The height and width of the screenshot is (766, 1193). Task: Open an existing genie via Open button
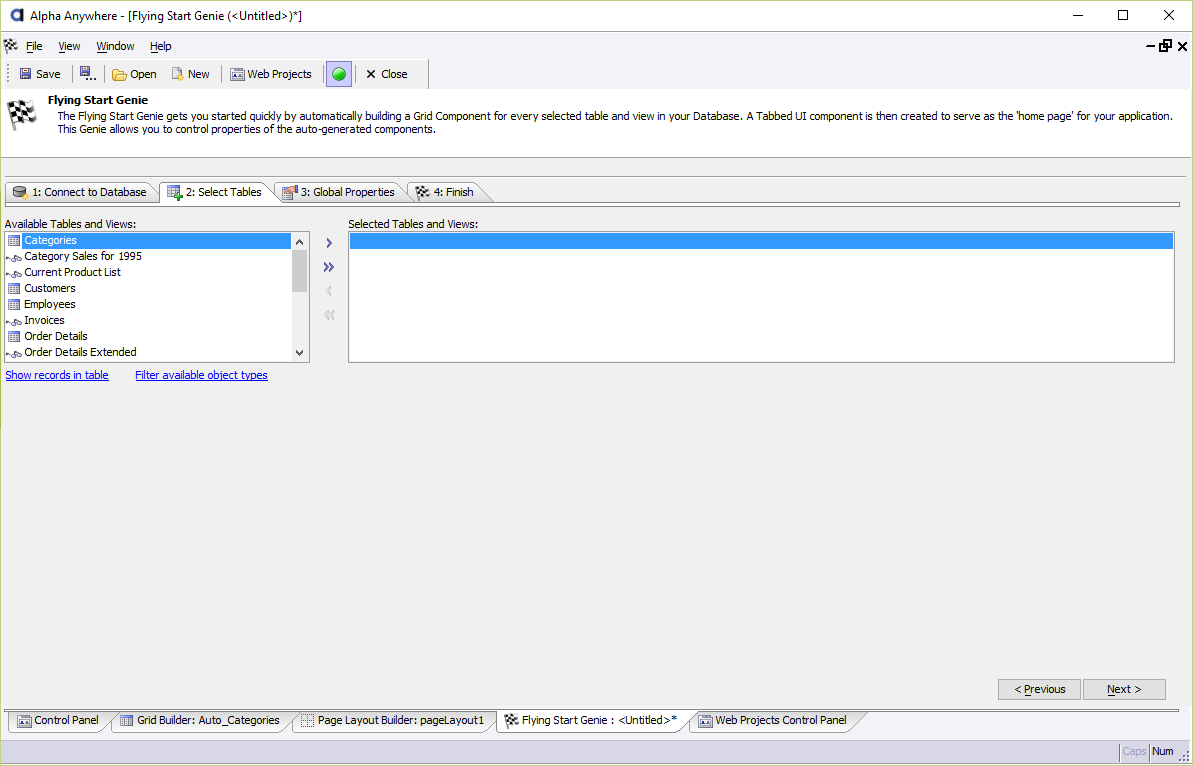click(134, 74)
